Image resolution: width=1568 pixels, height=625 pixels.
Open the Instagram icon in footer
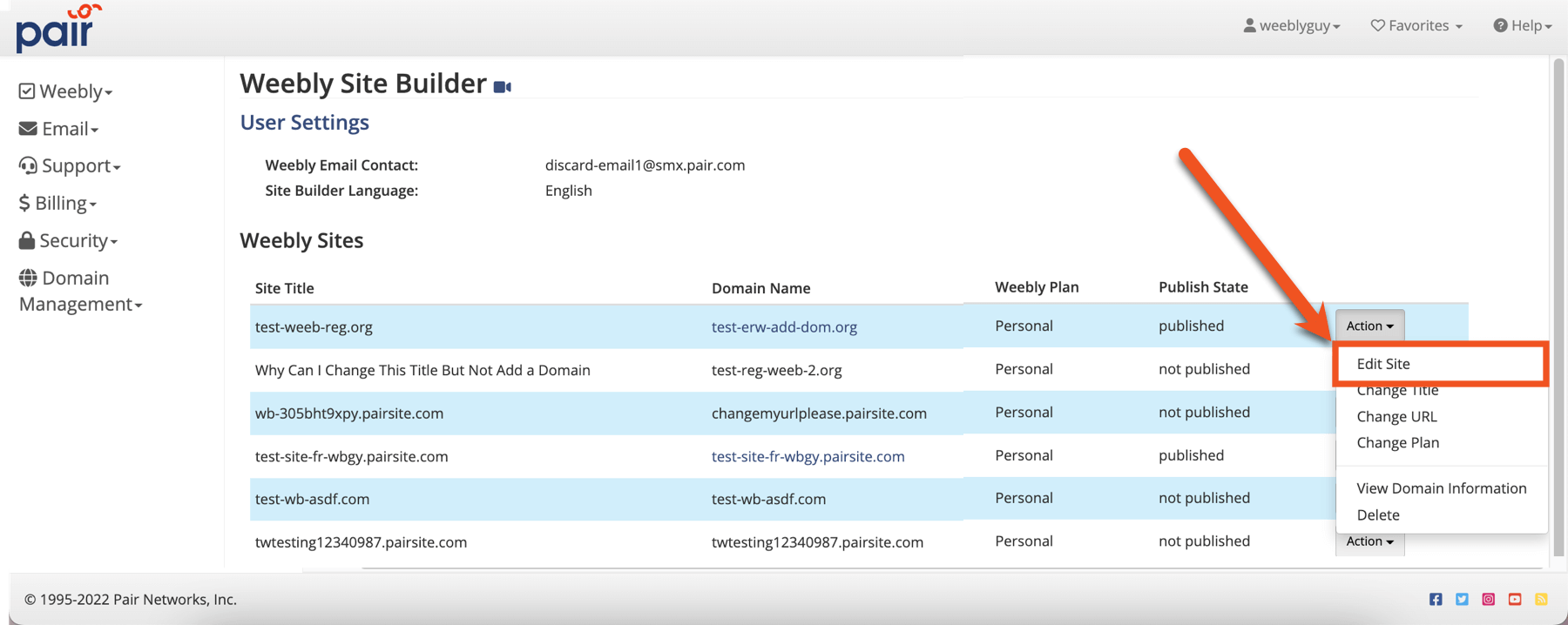tap(1488, 599)
